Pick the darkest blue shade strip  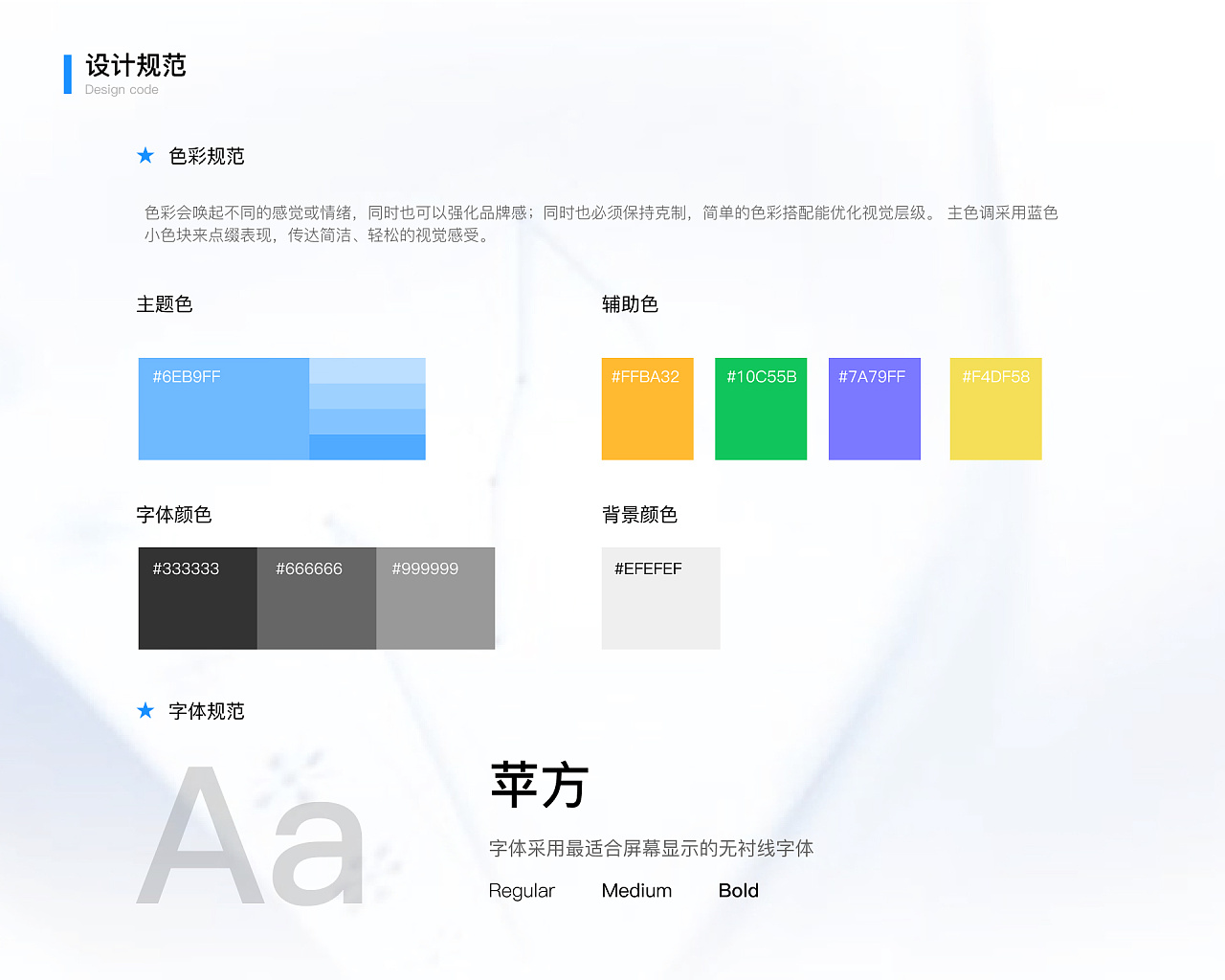[367, 447]
